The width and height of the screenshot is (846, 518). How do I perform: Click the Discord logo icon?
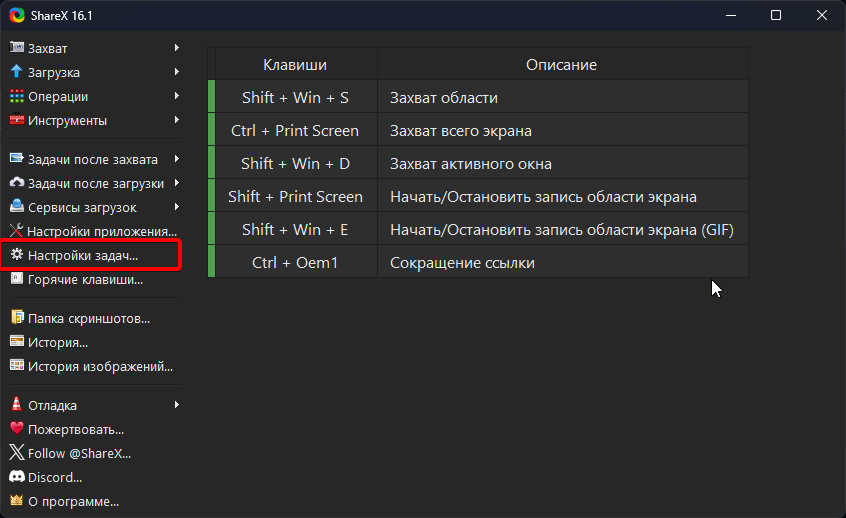17,476
